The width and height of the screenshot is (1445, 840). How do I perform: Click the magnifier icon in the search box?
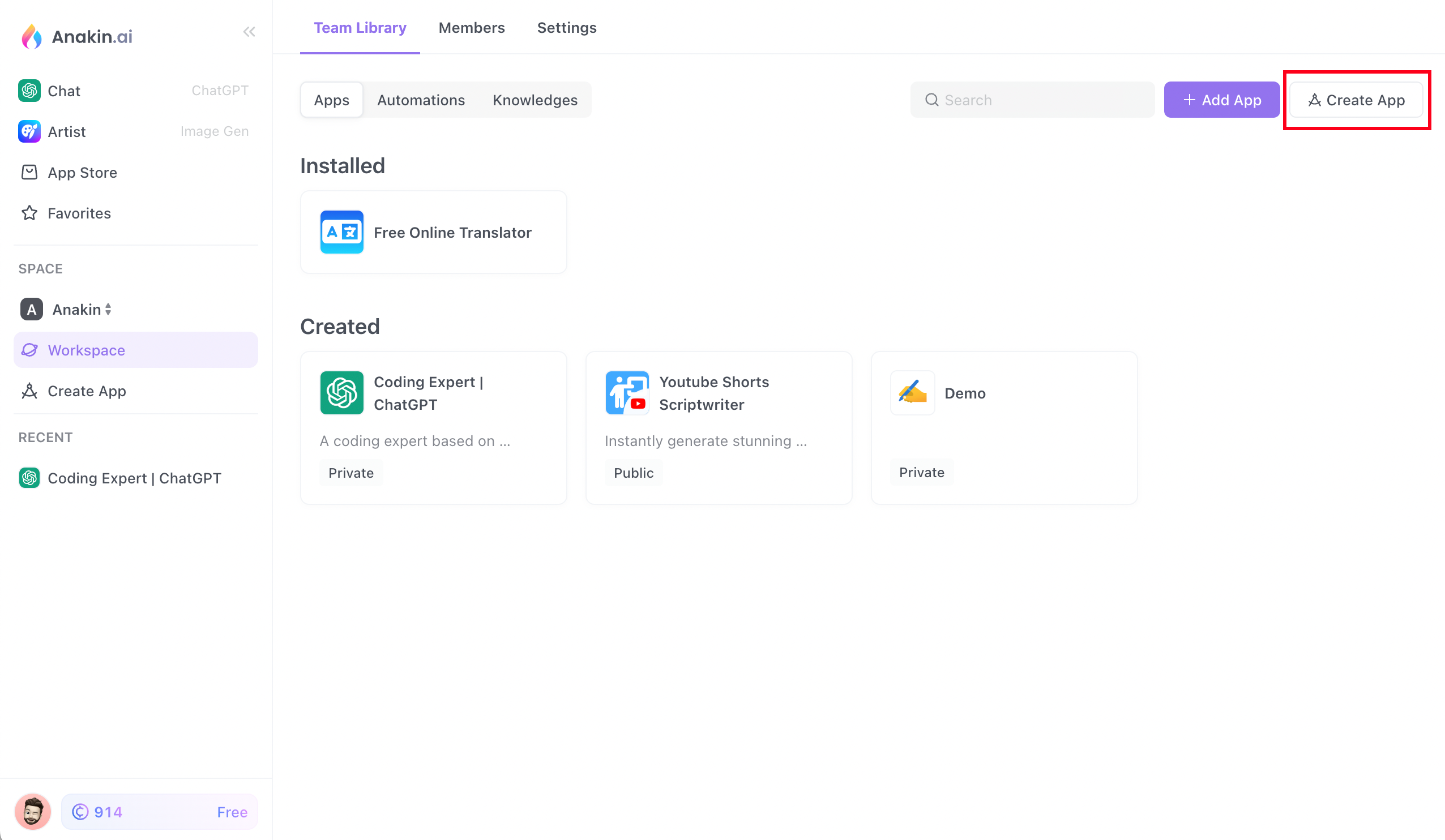pos(932,100)
